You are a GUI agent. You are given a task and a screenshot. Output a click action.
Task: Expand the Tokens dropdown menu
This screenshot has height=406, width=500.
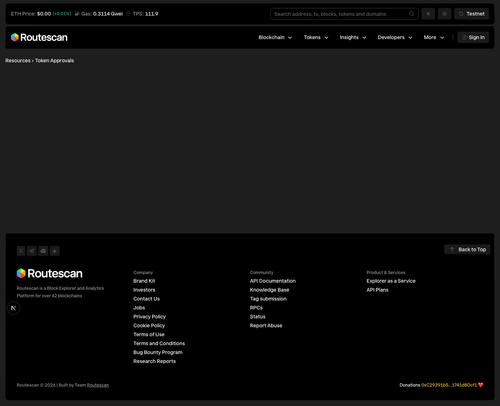pyautogui.click(x=316, y=37)
